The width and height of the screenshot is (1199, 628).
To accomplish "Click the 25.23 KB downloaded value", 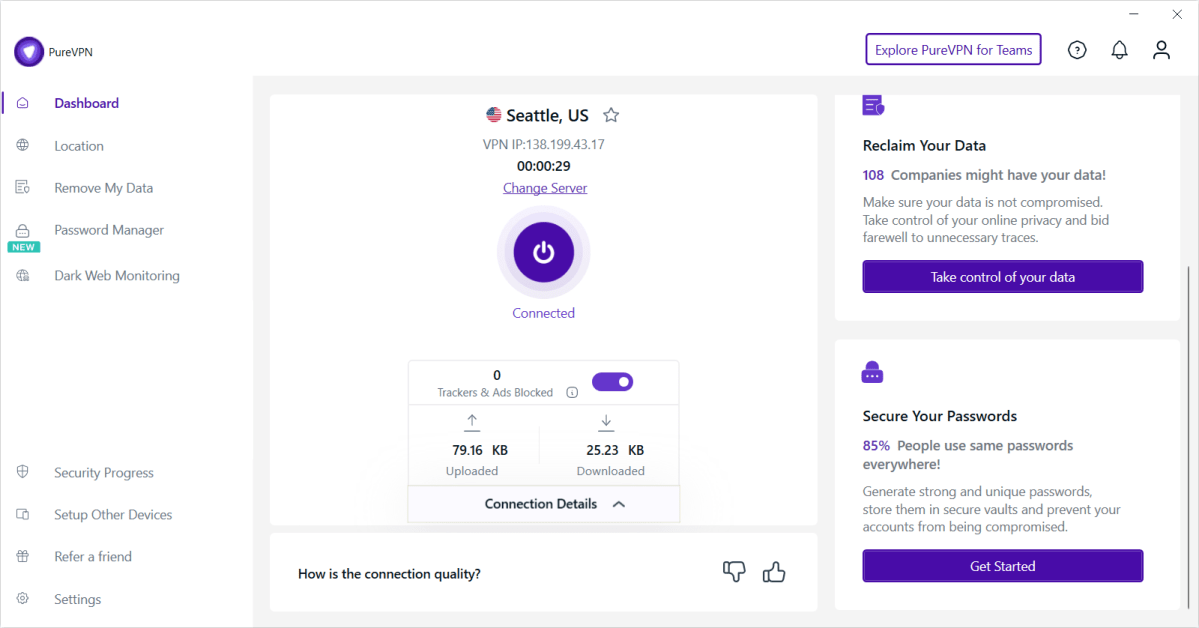I will 615,450.
